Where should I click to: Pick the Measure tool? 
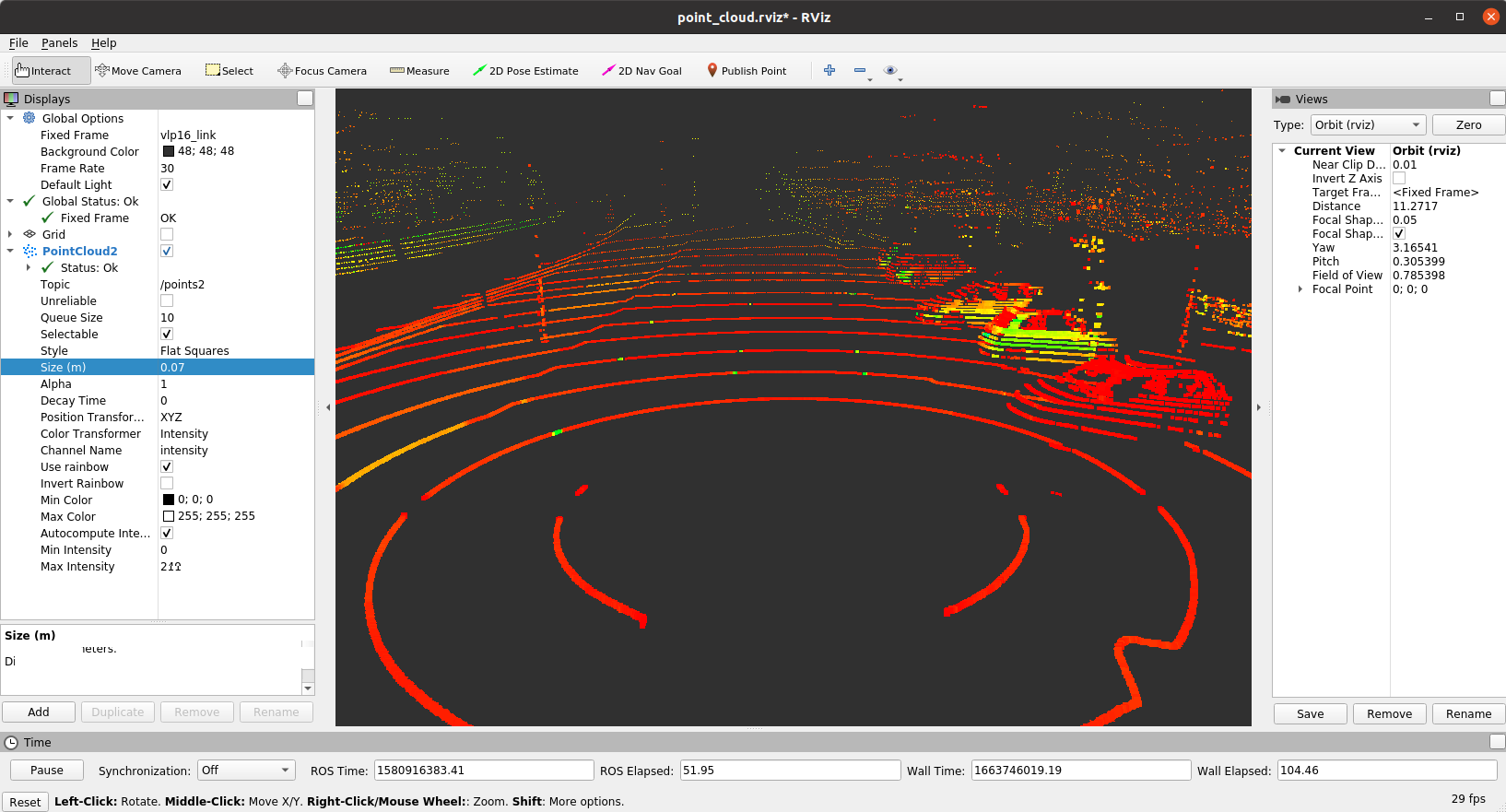point(419,71)
